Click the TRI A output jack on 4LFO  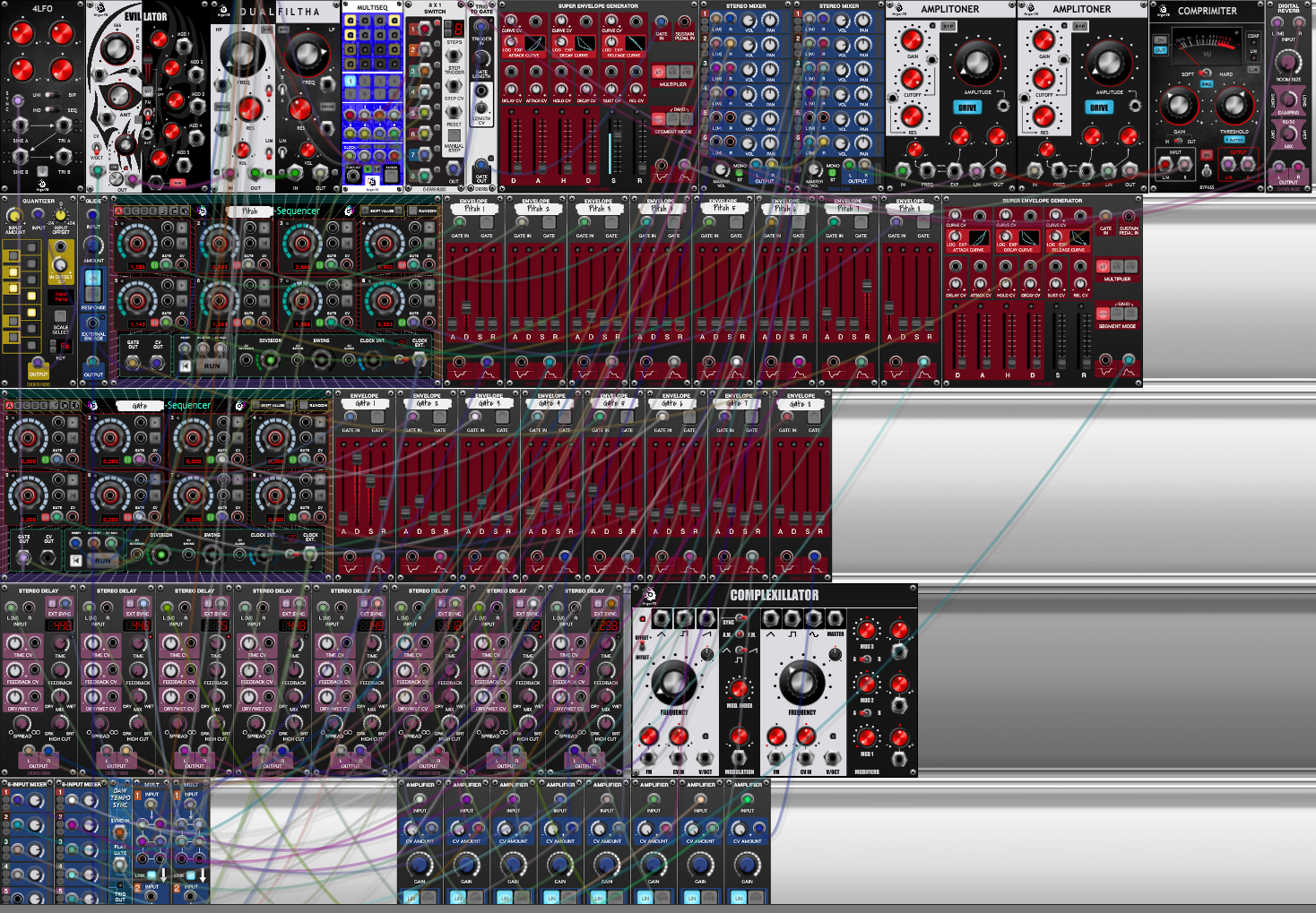[64, 125]
